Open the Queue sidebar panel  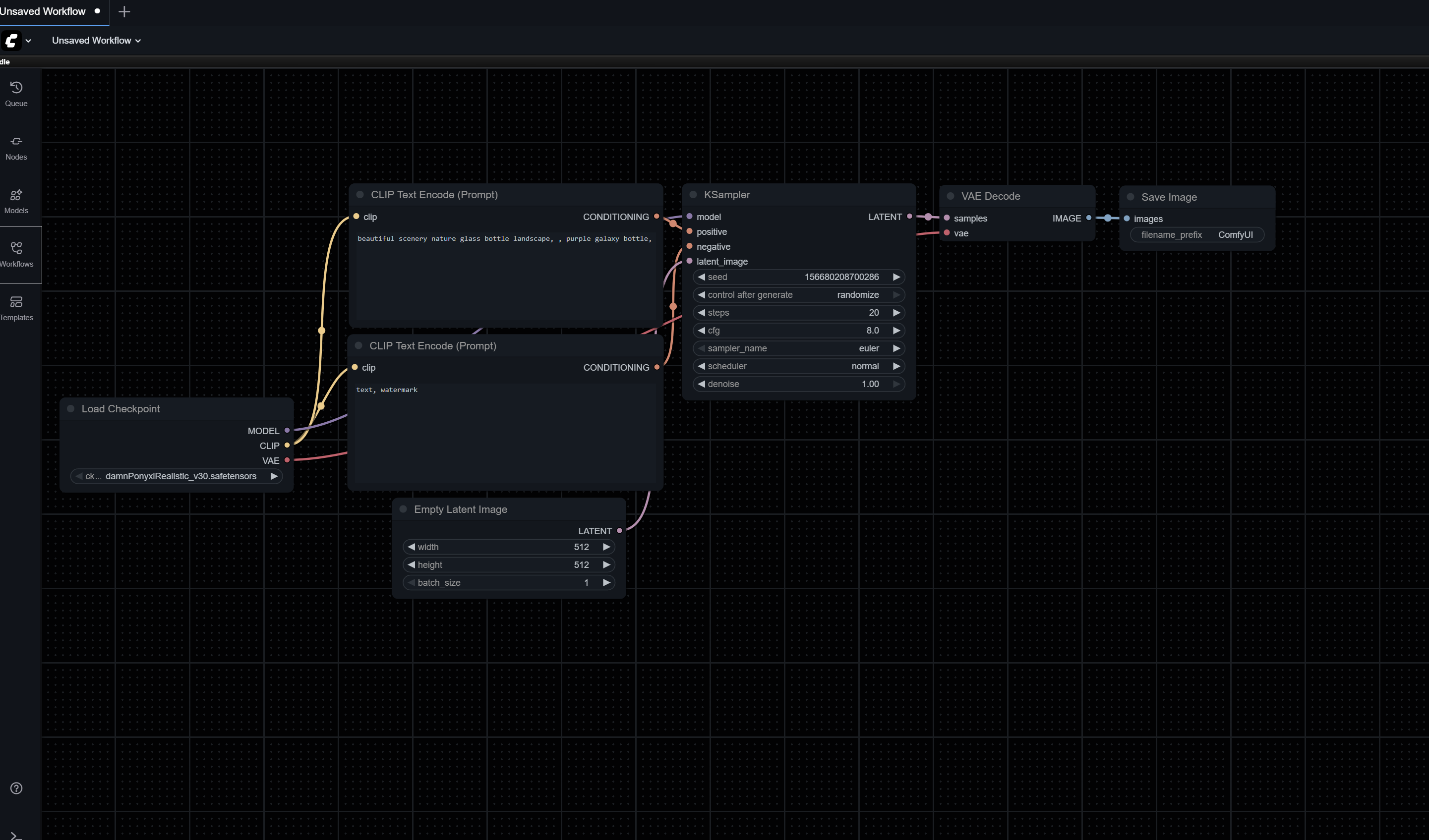pos(16,94)
